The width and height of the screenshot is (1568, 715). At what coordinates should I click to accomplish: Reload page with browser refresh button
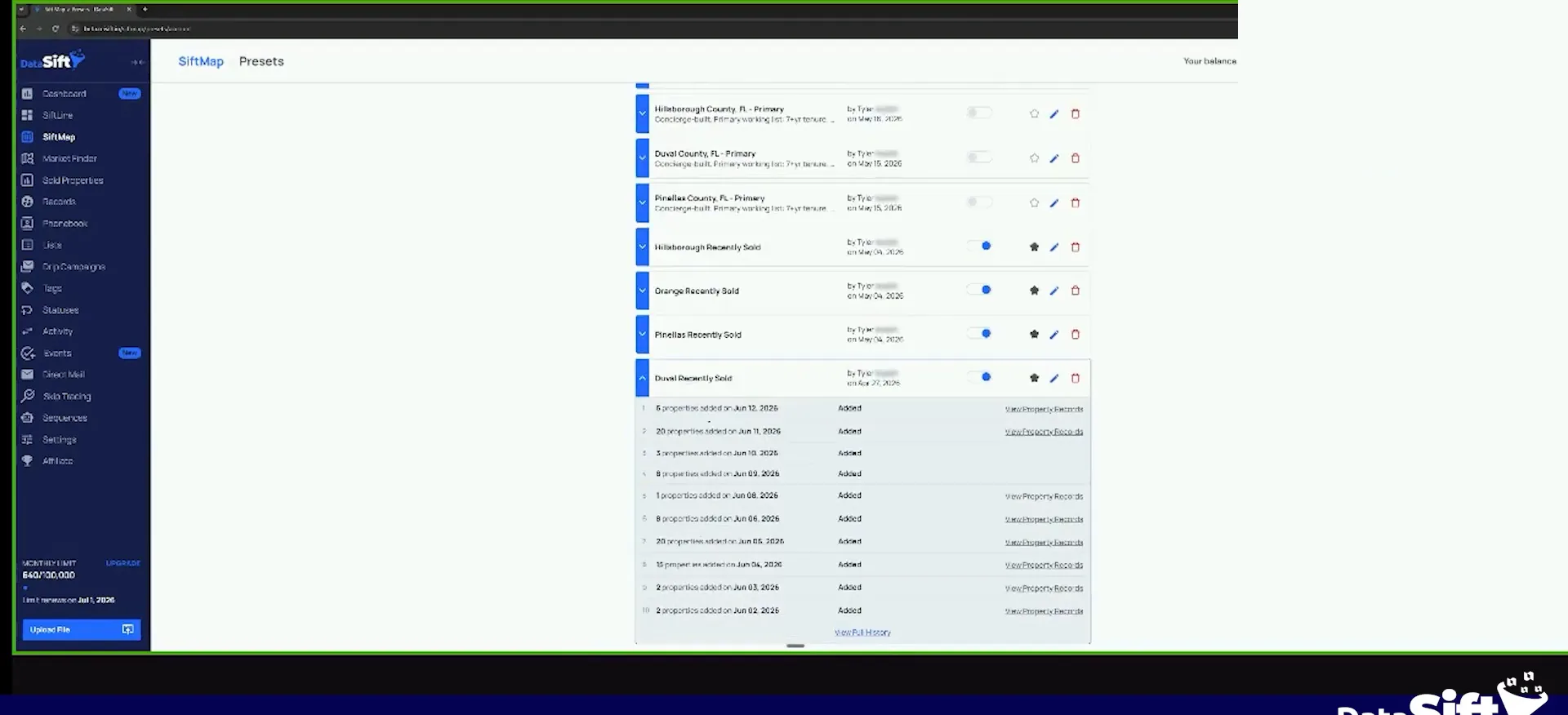point(56,29)
